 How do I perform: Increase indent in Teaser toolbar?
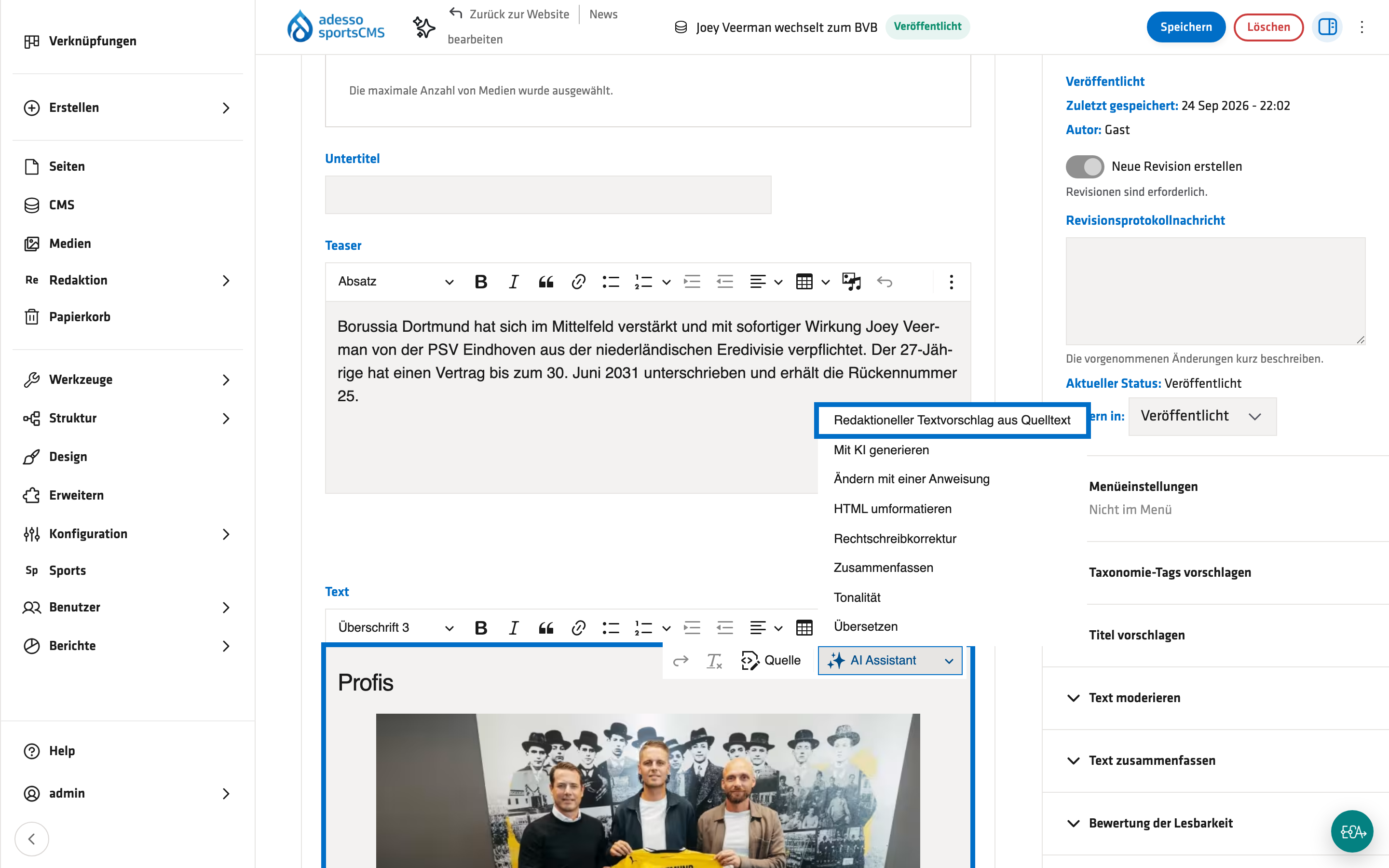pyautogui.click(x=692, y=282)
